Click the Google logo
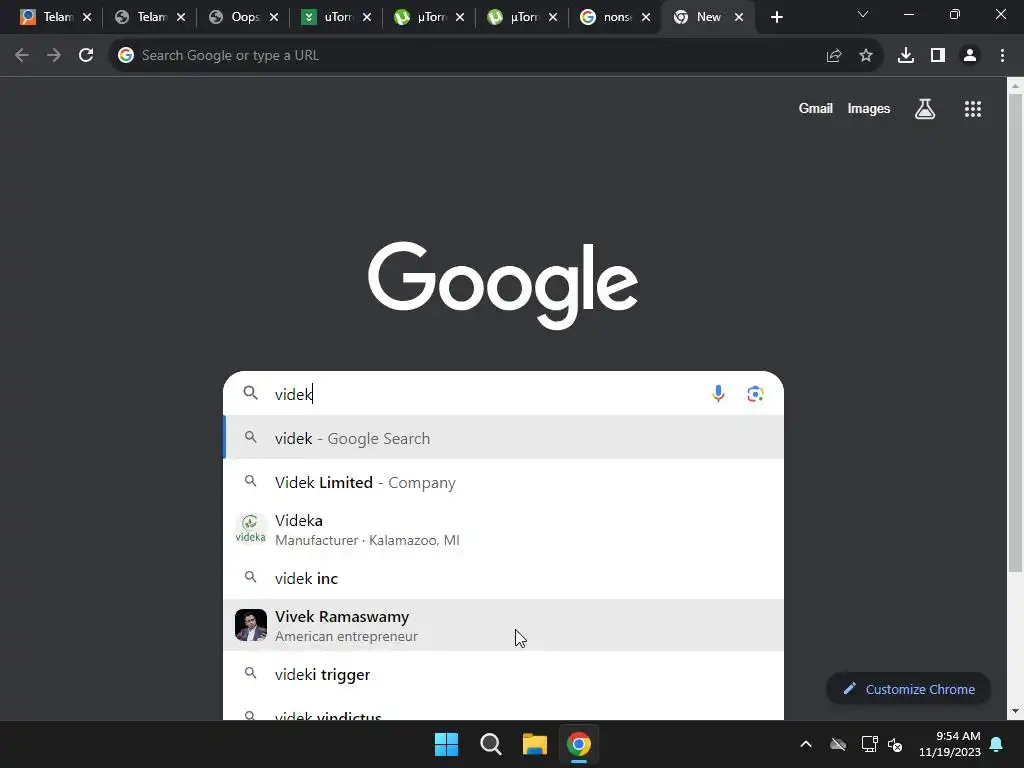Image resolution: width=1024 pixels, height=768 pixels. tap(503, 285)
